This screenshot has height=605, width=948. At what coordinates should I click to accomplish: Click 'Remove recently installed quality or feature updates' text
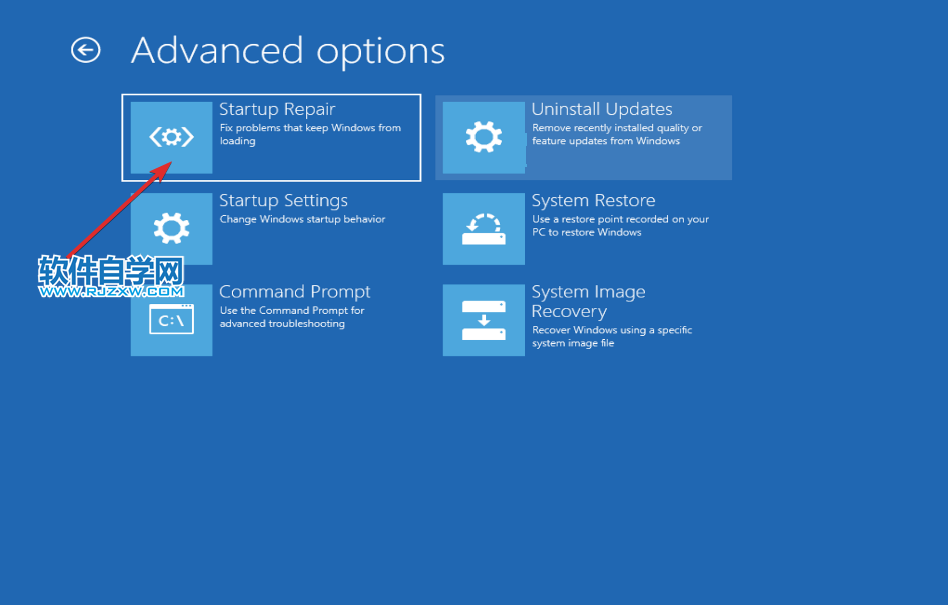[x=617, y=134]
